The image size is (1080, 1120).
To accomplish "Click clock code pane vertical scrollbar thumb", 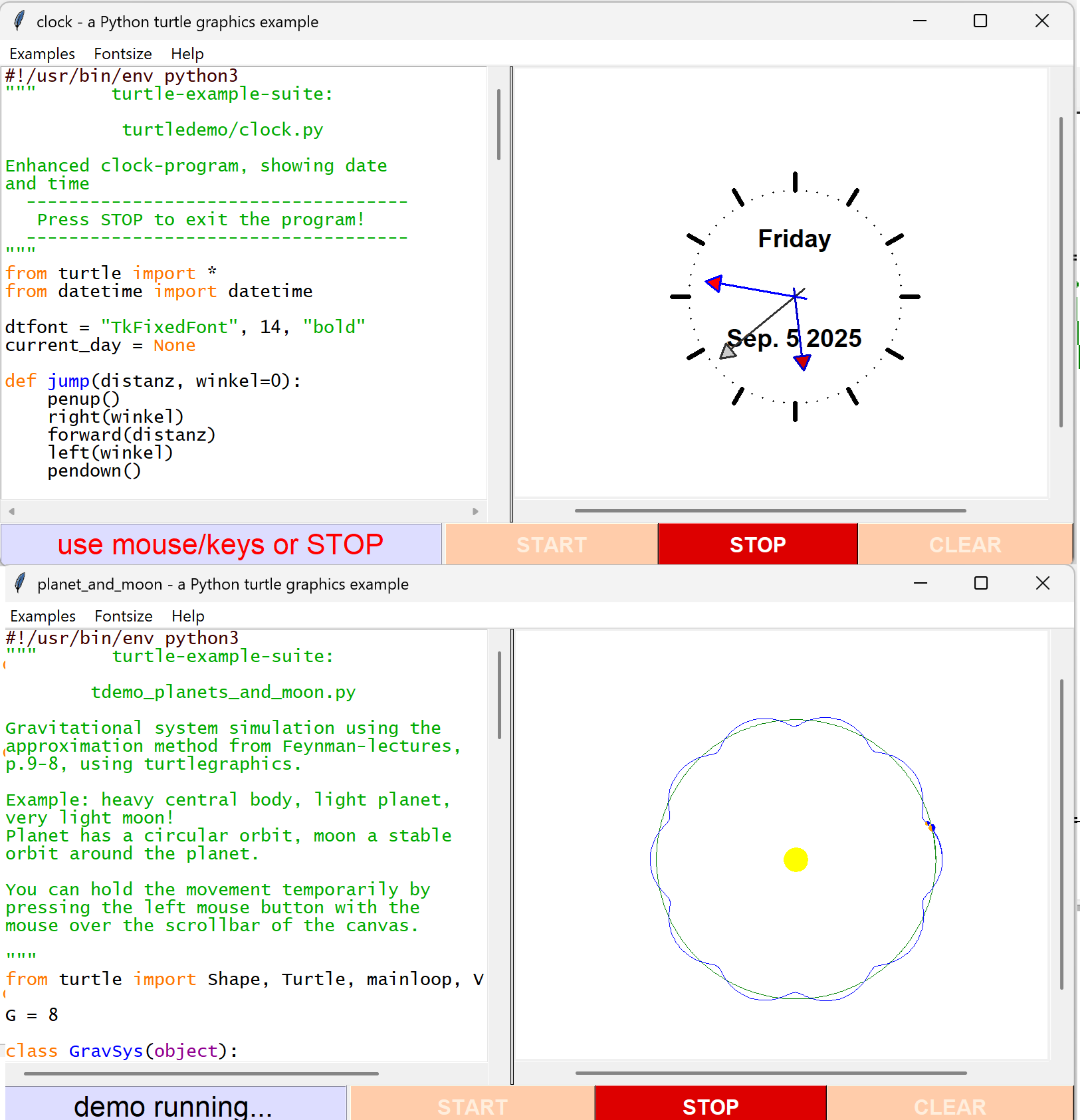I will point(498,125).
